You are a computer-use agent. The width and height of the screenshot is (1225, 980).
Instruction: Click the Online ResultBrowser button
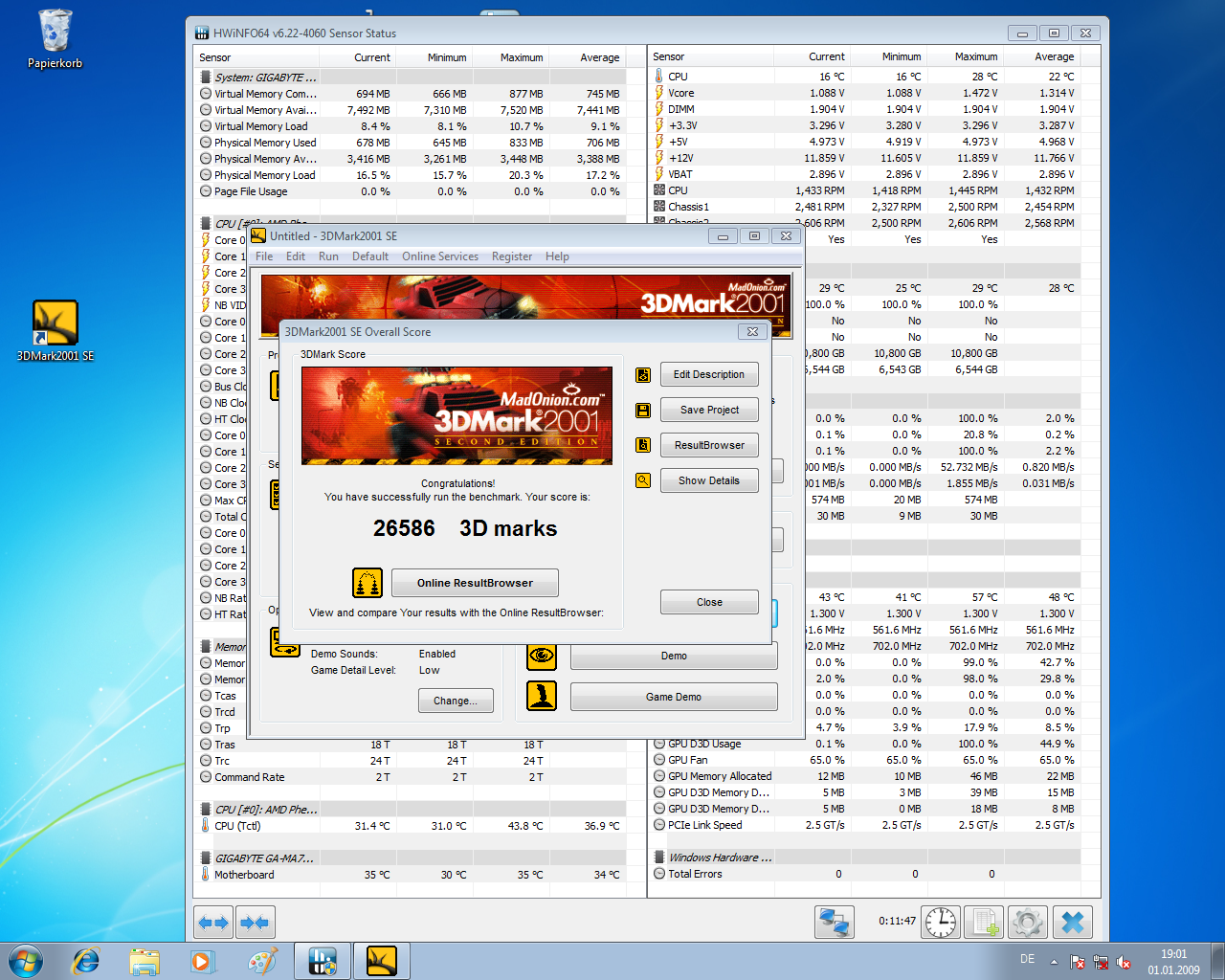(475, 583)
